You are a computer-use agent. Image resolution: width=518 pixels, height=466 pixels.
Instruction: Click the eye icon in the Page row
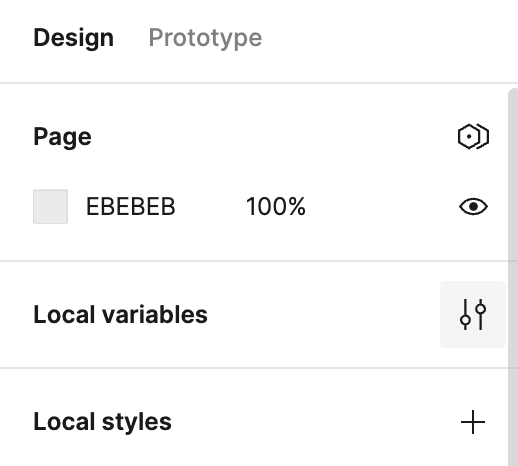point(473,207)
